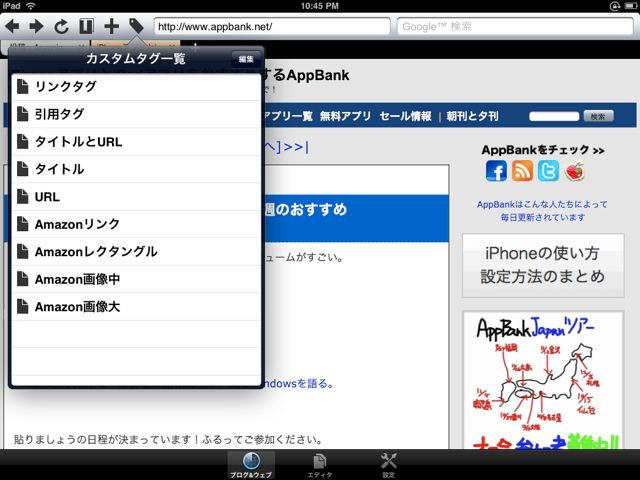Tap the >>| last-page pagination link

[x=297, y=147]
